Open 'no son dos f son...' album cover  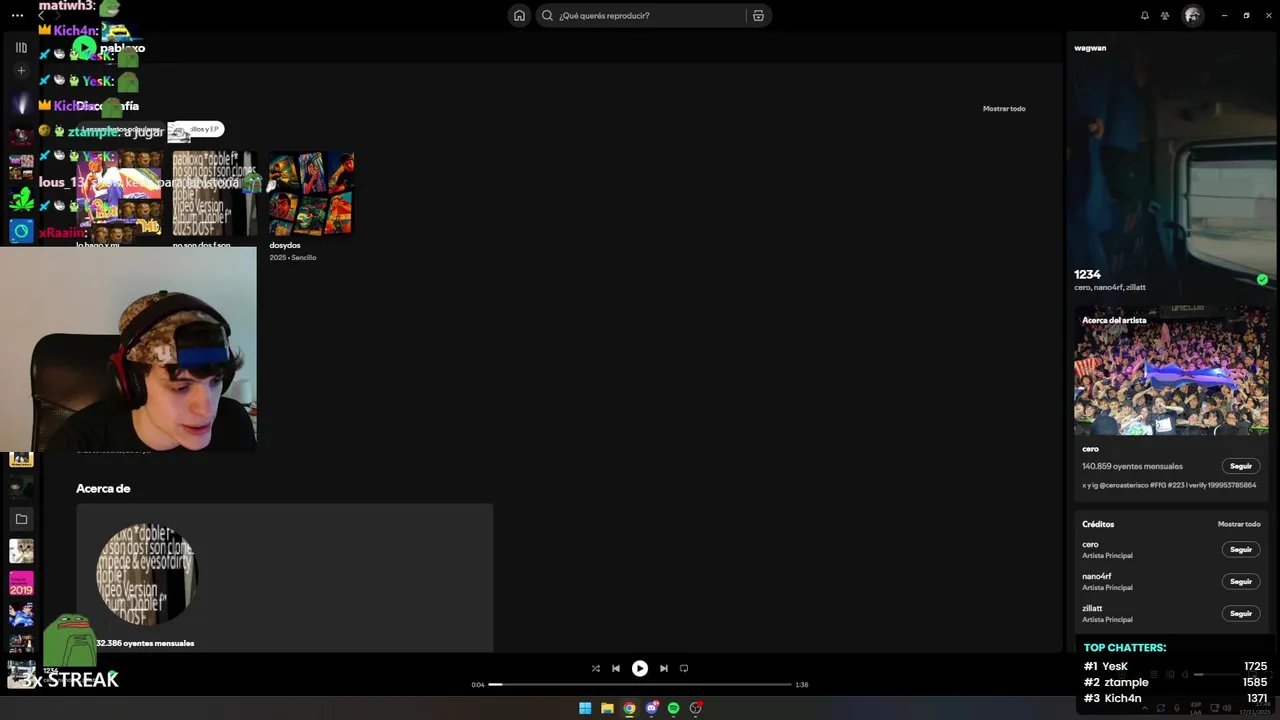[215, 193]
